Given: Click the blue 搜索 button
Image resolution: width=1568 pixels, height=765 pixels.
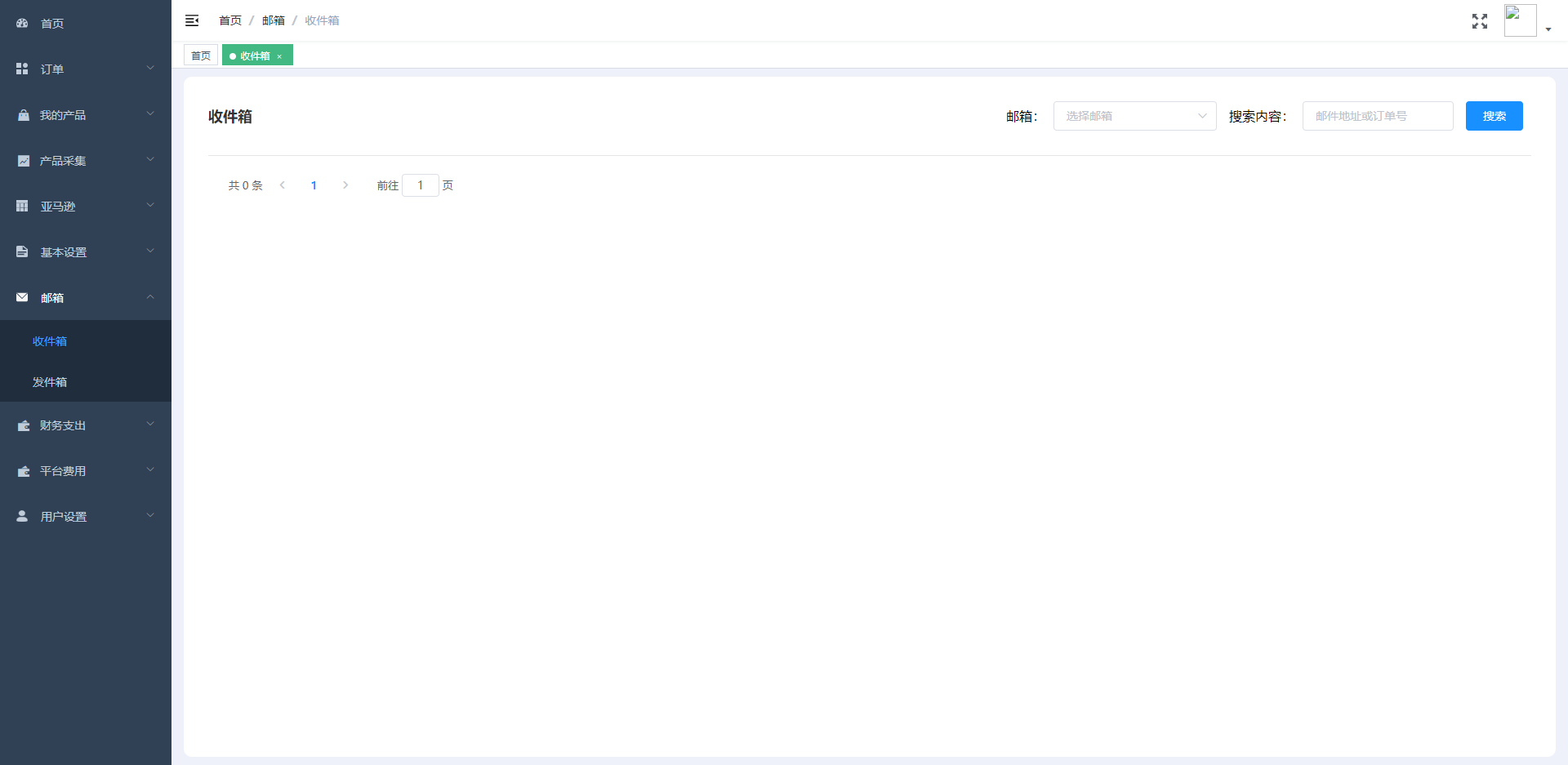Looking at the screenshot, I should (1494, 116).
